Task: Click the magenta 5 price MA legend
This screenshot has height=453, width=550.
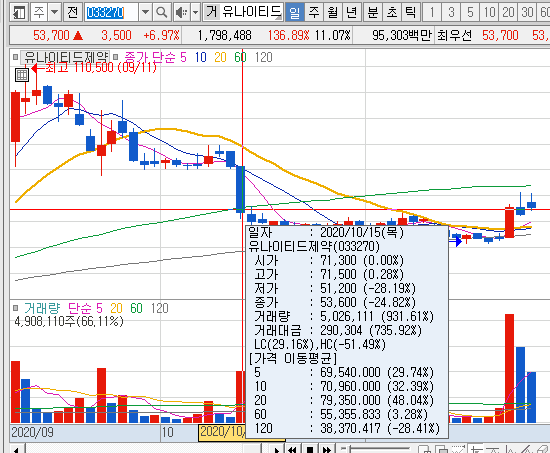Action: [183, 57]
